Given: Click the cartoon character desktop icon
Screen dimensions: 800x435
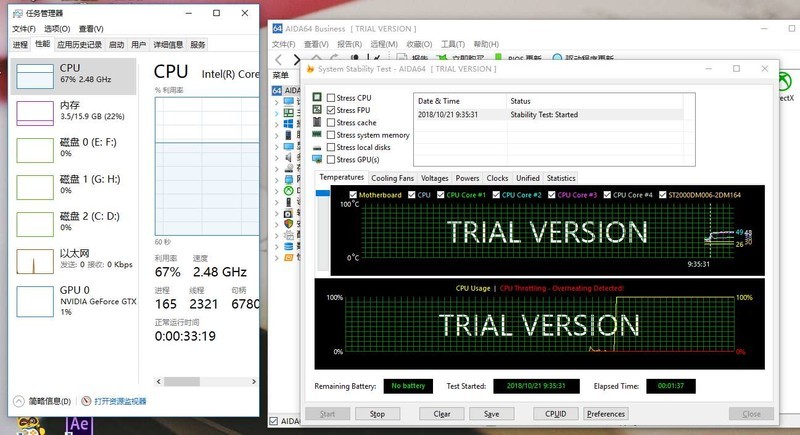Looking at the screenshot, I should tap(31, 426).
